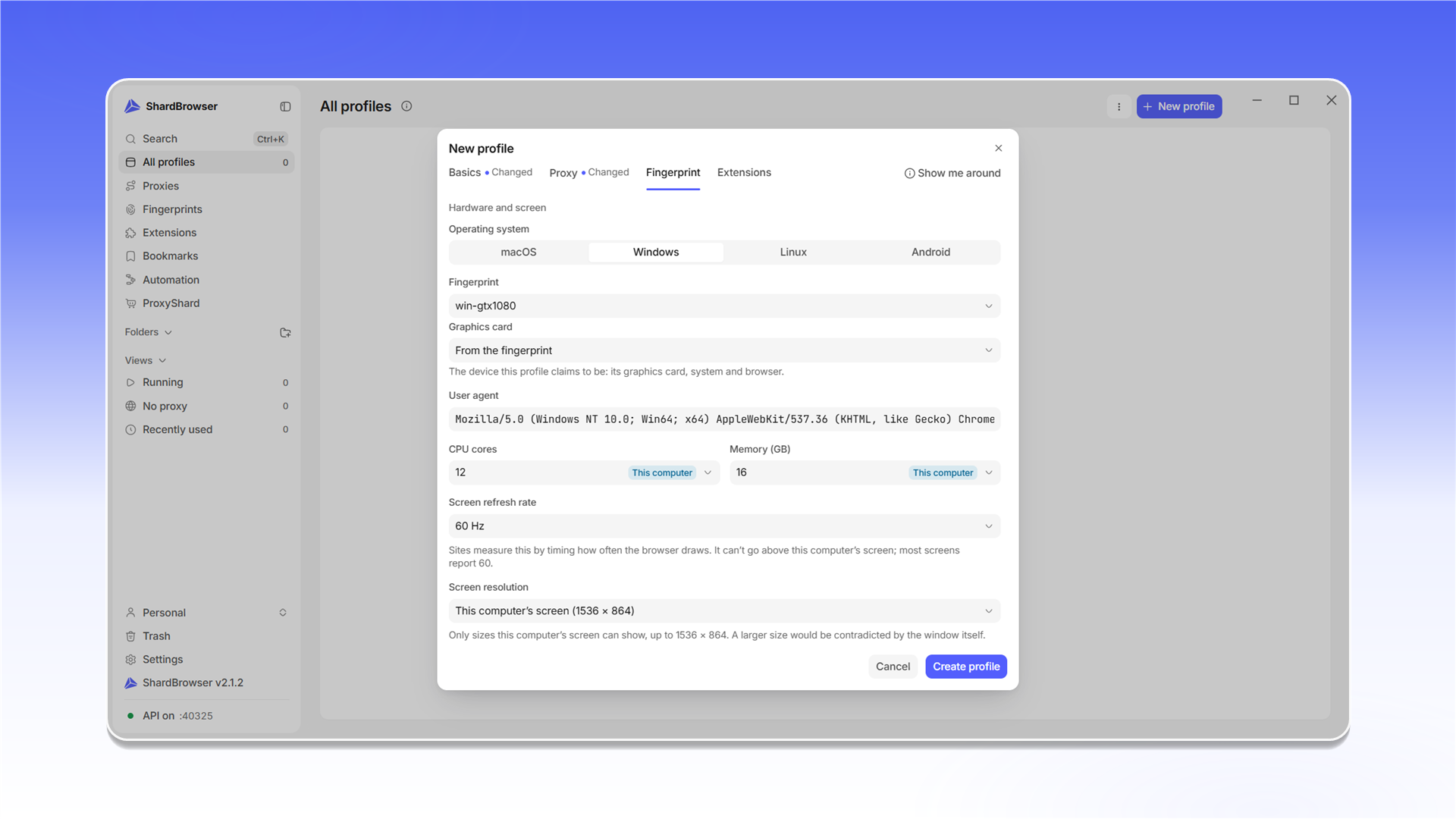Open the Screen resolution dropdown
1456x819 pixels.
[724, 611]
